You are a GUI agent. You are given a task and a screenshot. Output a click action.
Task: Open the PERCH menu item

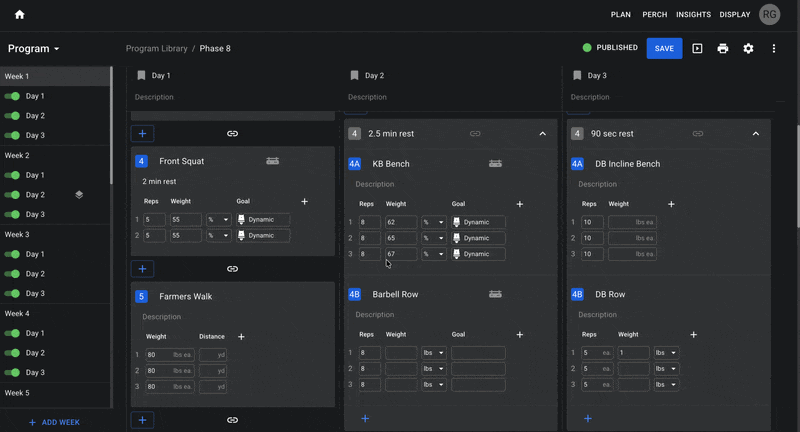coord(655,15)
